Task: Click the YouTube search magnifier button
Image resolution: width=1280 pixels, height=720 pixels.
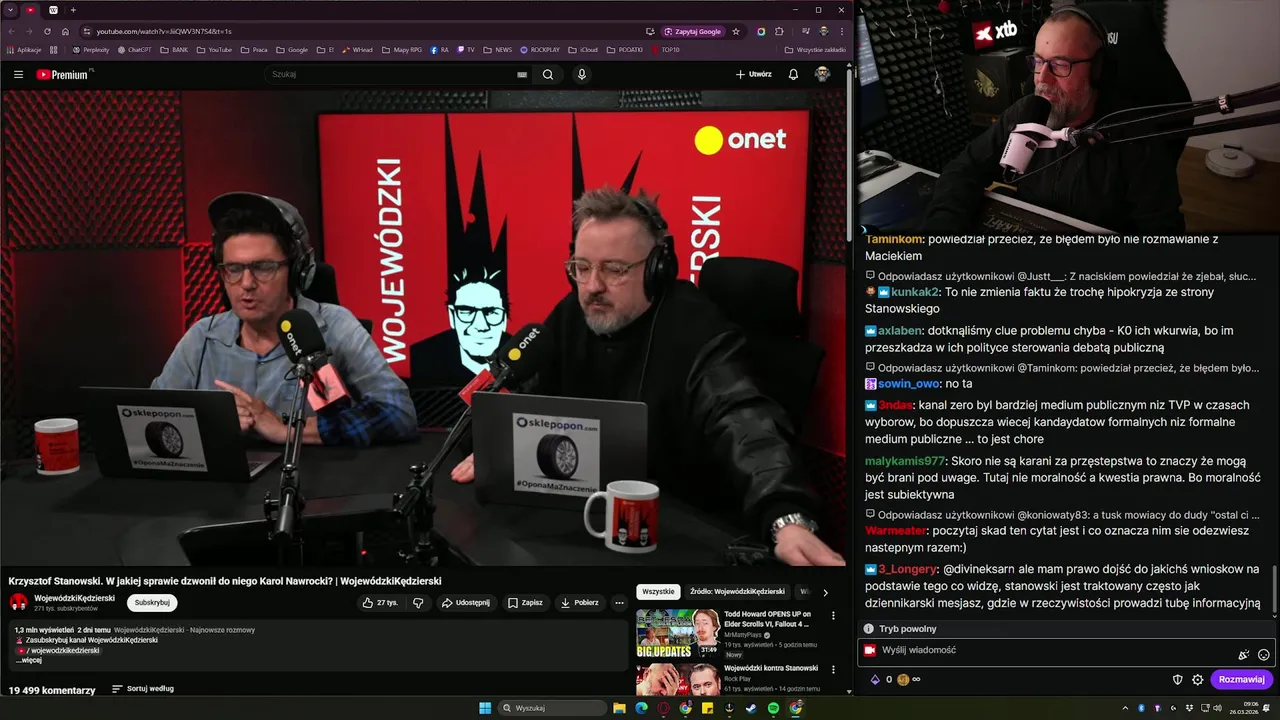Action: [x=548, y=74]
